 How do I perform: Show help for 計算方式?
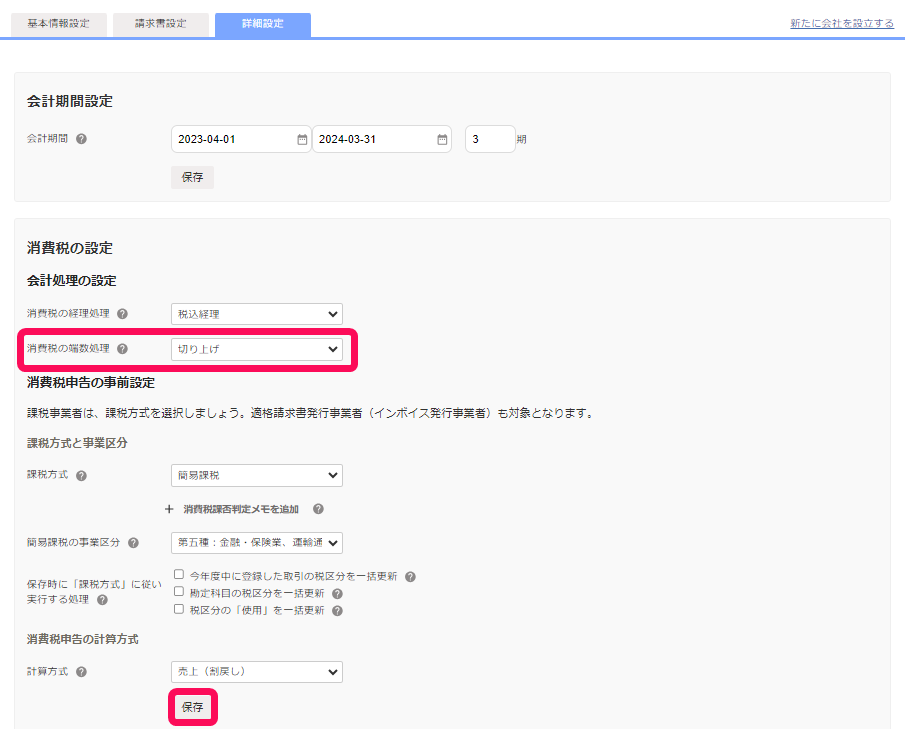click(x=81, y=672)
